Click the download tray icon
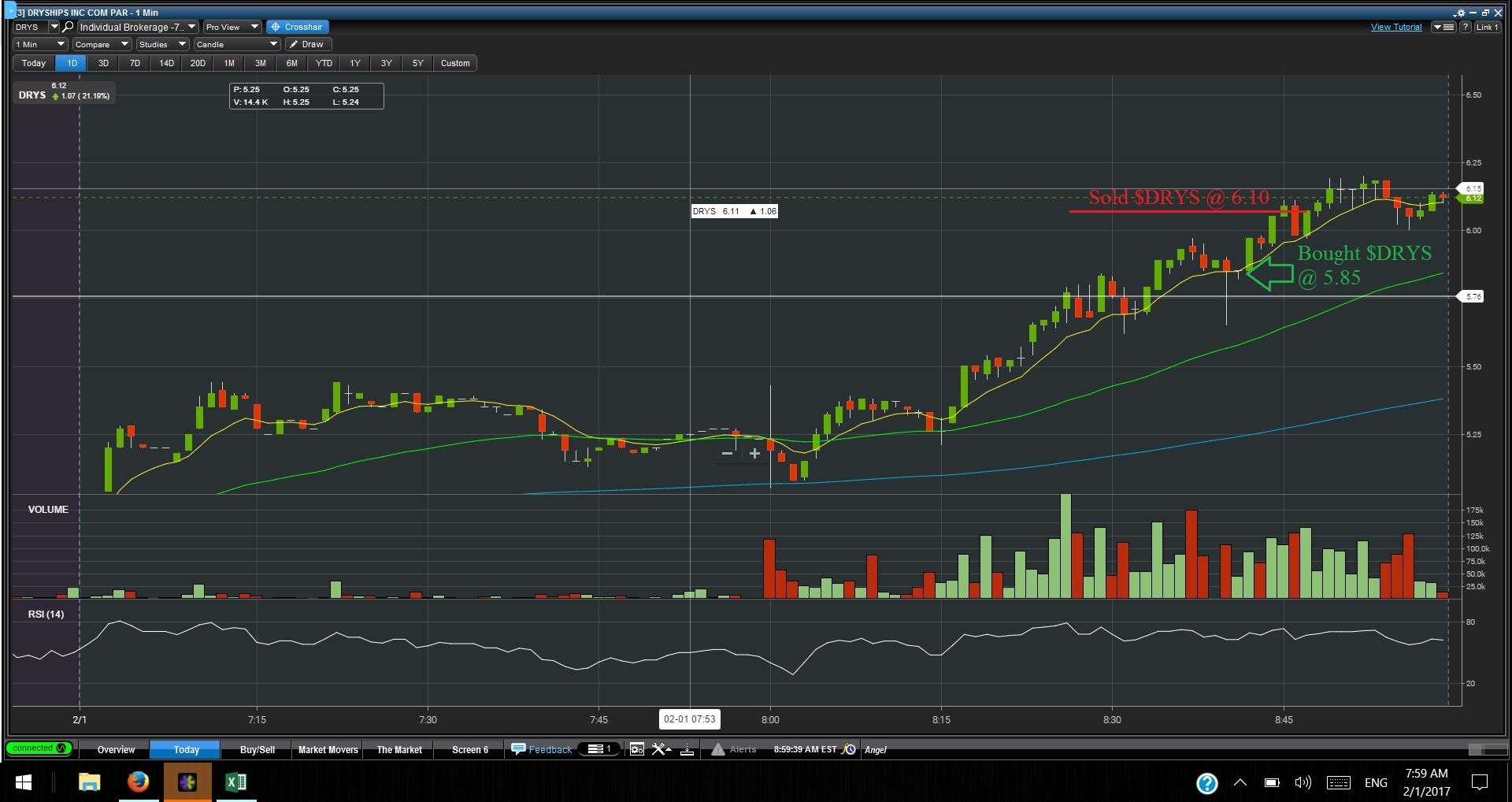Viewport: 1512px width, 802px height. click(687, 749)
